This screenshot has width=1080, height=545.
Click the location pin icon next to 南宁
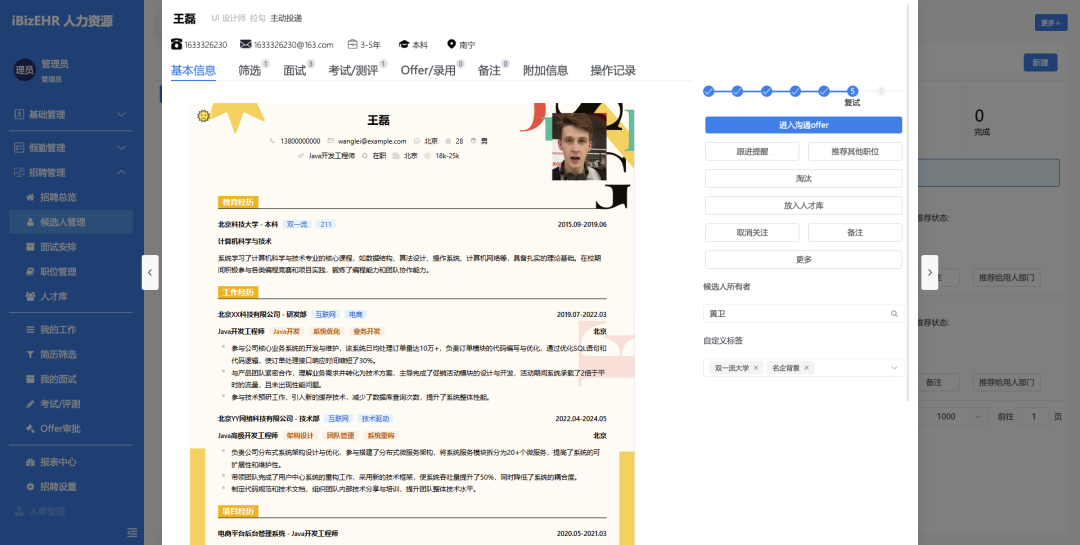click(451, 45)
